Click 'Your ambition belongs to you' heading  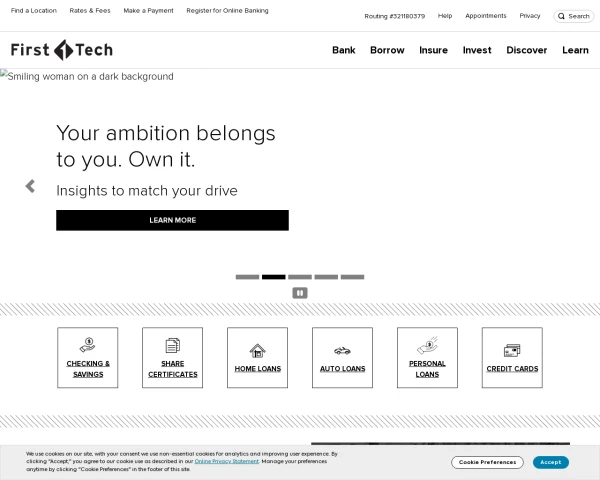166,146
